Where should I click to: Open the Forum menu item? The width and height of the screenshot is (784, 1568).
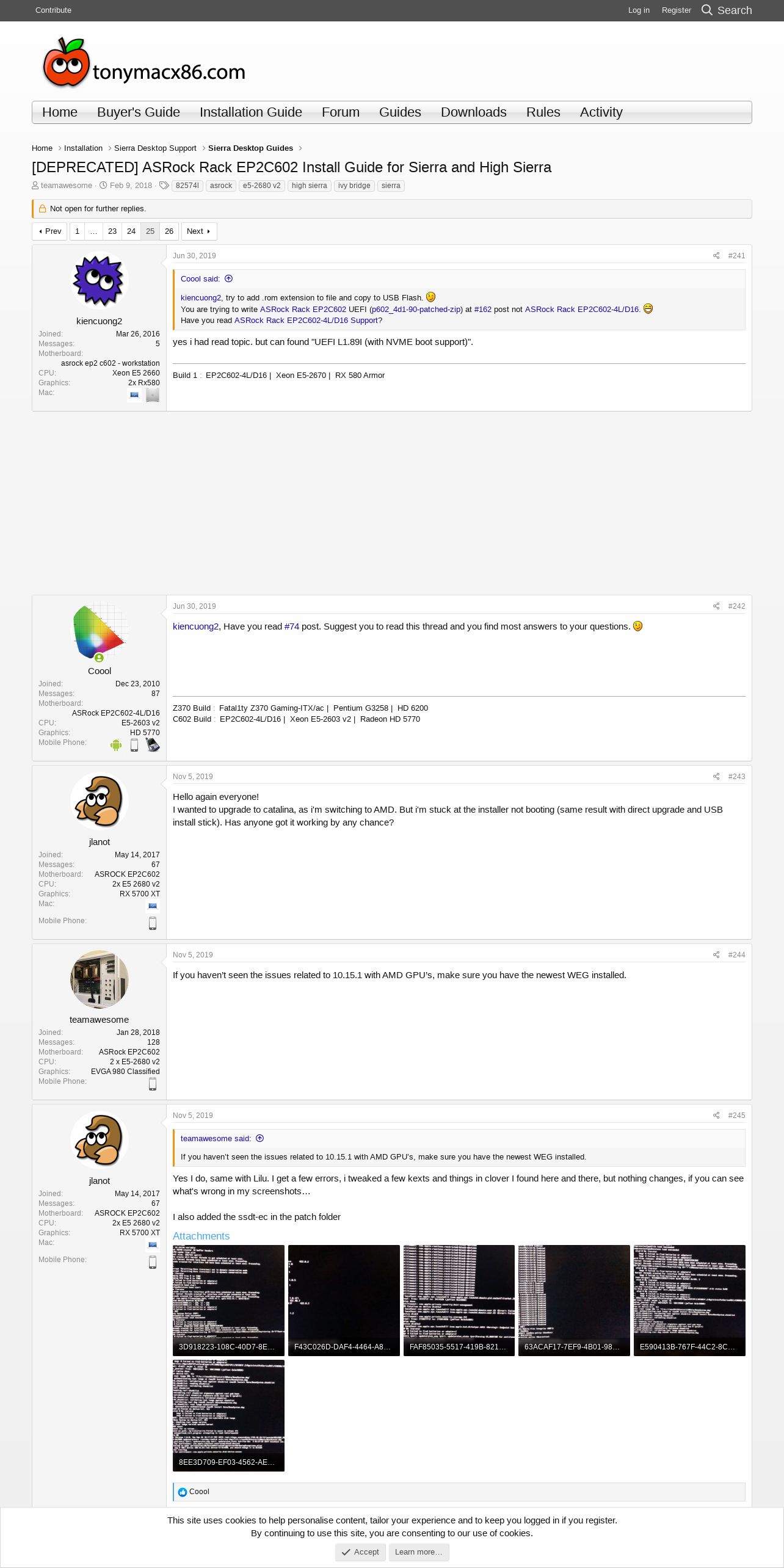[341, 112]
